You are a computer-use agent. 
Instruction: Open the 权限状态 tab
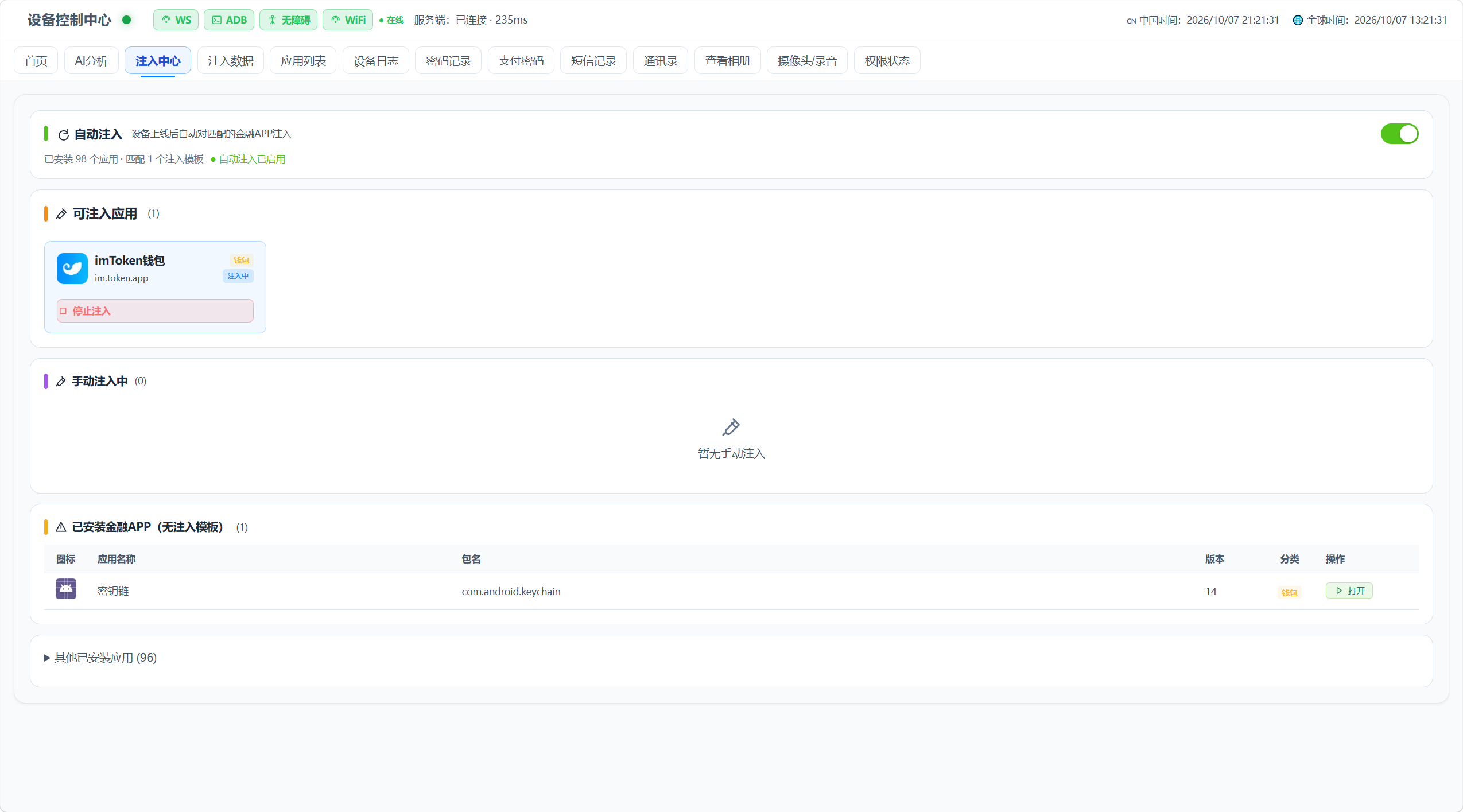coord(887,61)
